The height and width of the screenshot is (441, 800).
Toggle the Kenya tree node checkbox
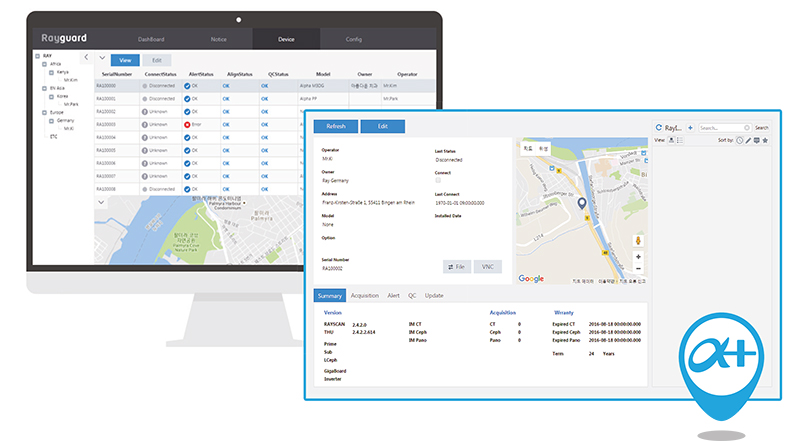tap(52, 72)
